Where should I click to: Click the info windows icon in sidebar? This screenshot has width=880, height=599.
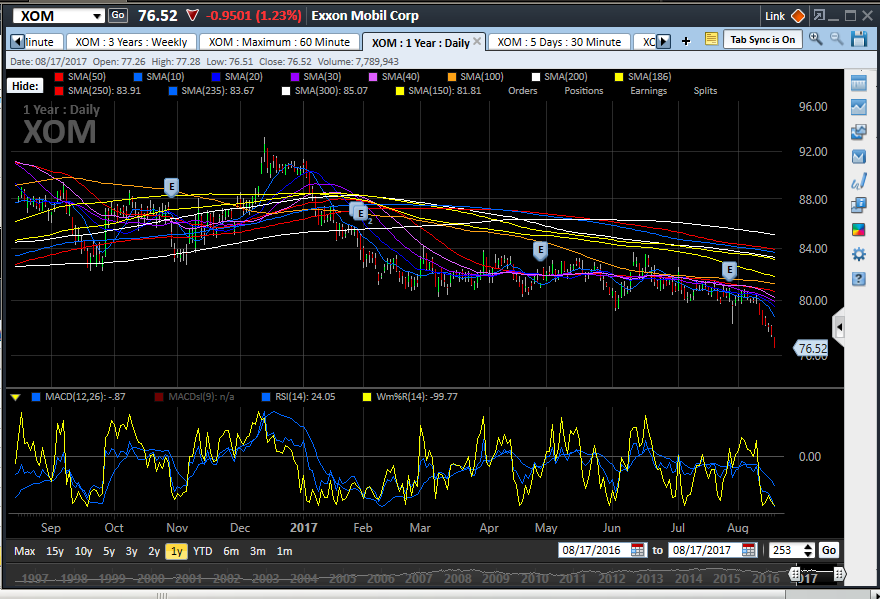[x=859, y=205]
